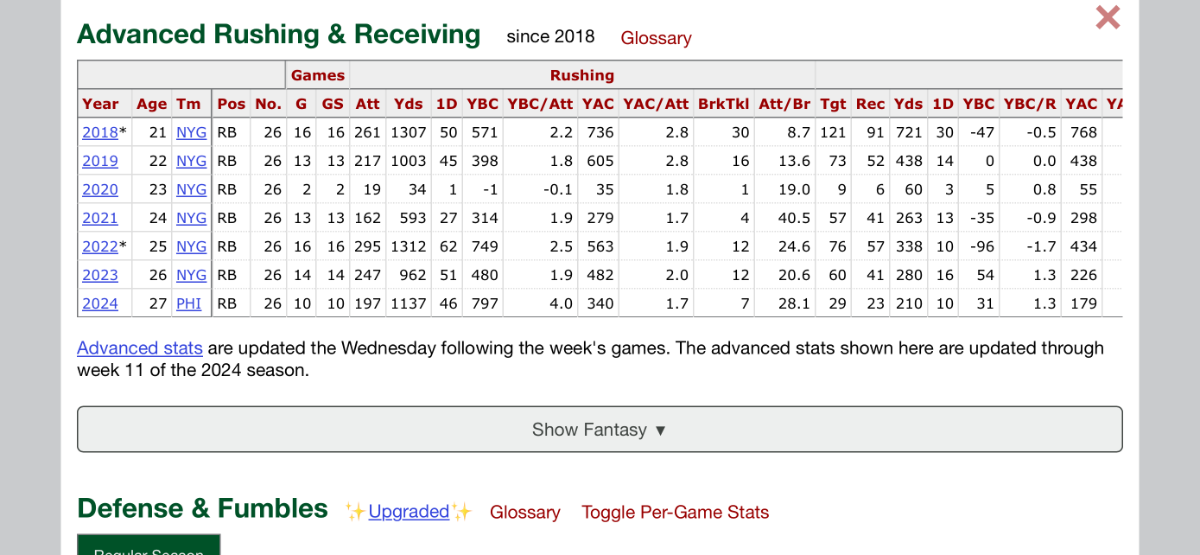1200x555 pixels.
Task: Toggle Per-Game Stats for Defense & Fumbles
Action: coord(675,512)
